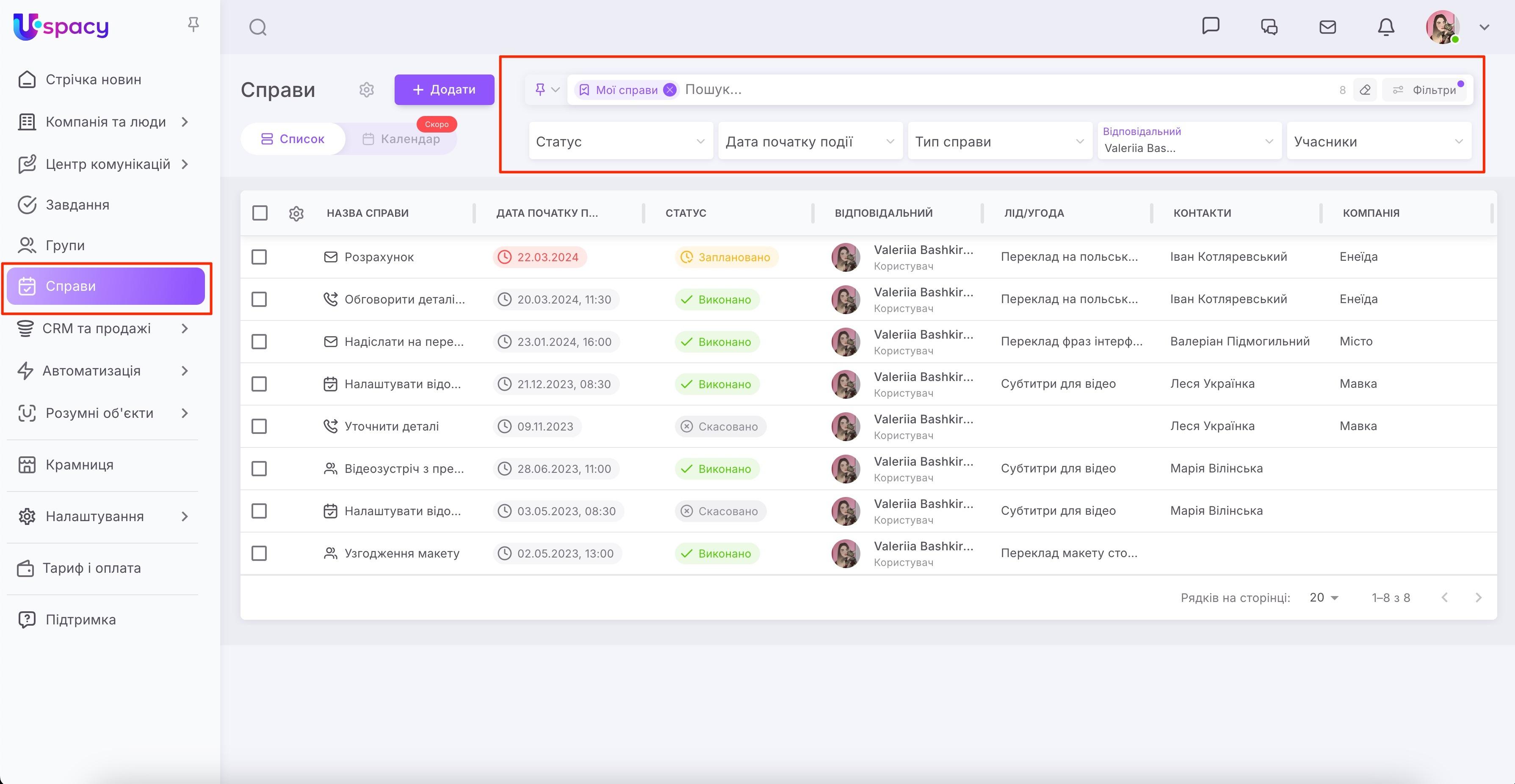The image size is (1515, 784).
Task: Click the sidebar pin icon near logo
Action: (x=193, y=25)
